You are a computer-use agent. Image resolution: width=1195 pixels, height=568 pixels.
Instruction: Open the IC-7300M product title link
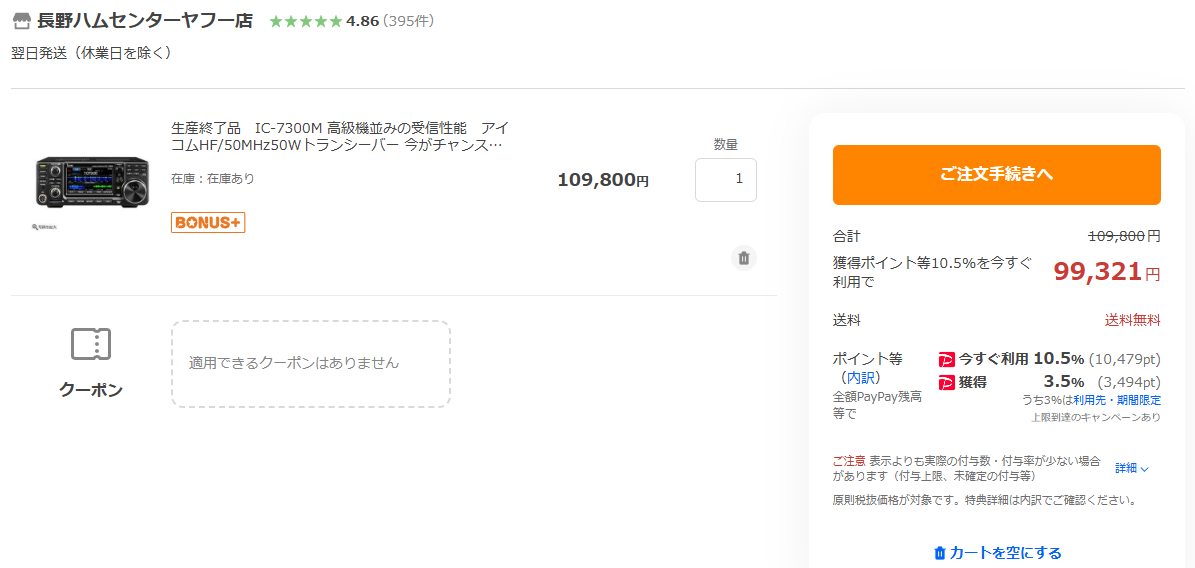point(340,136)
